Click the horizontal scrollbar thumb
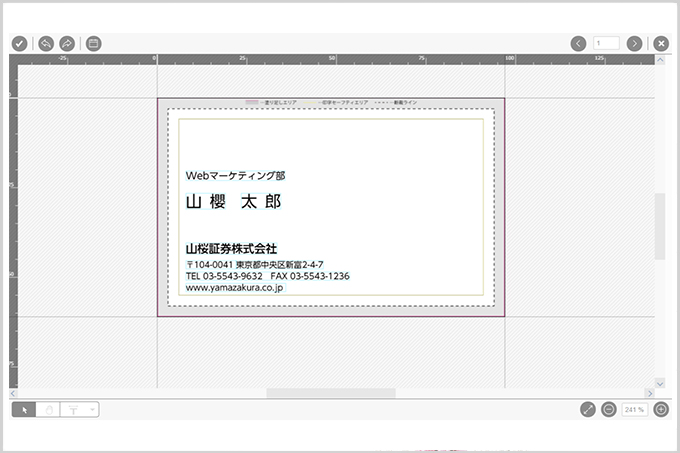Viewport: 680px width, 453px height. 330,393
